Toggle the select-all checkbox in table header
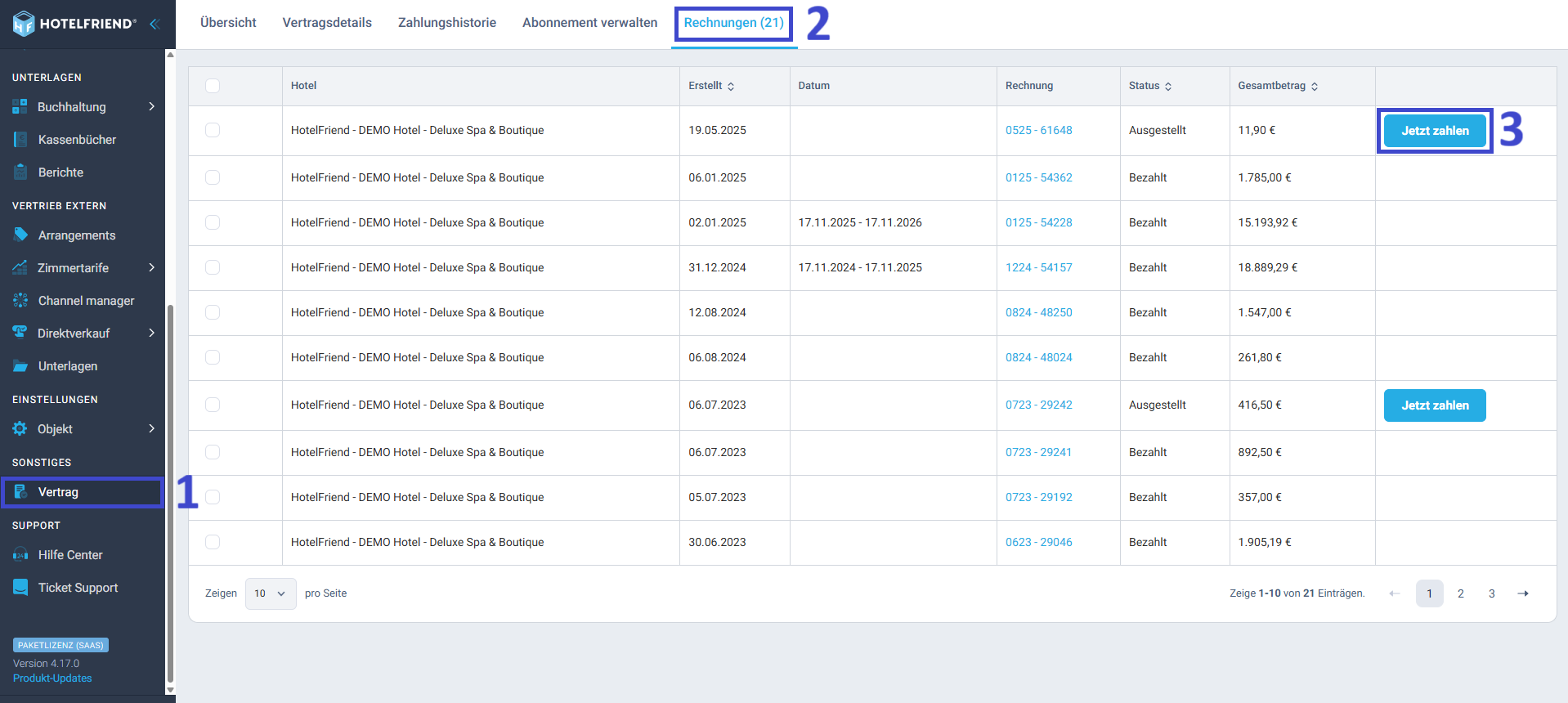 213,86
